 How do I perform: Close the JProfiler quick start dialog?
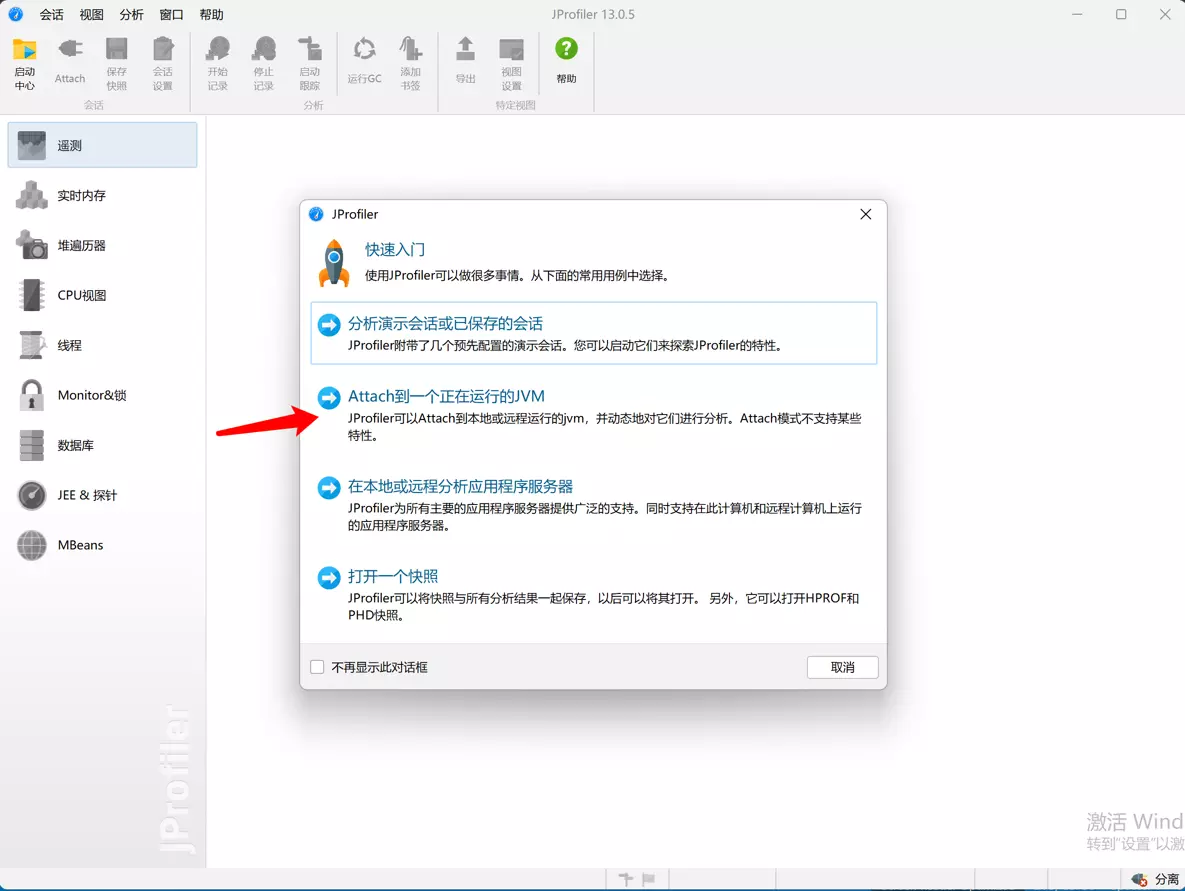pyautogui.click(x=866, y=214)
